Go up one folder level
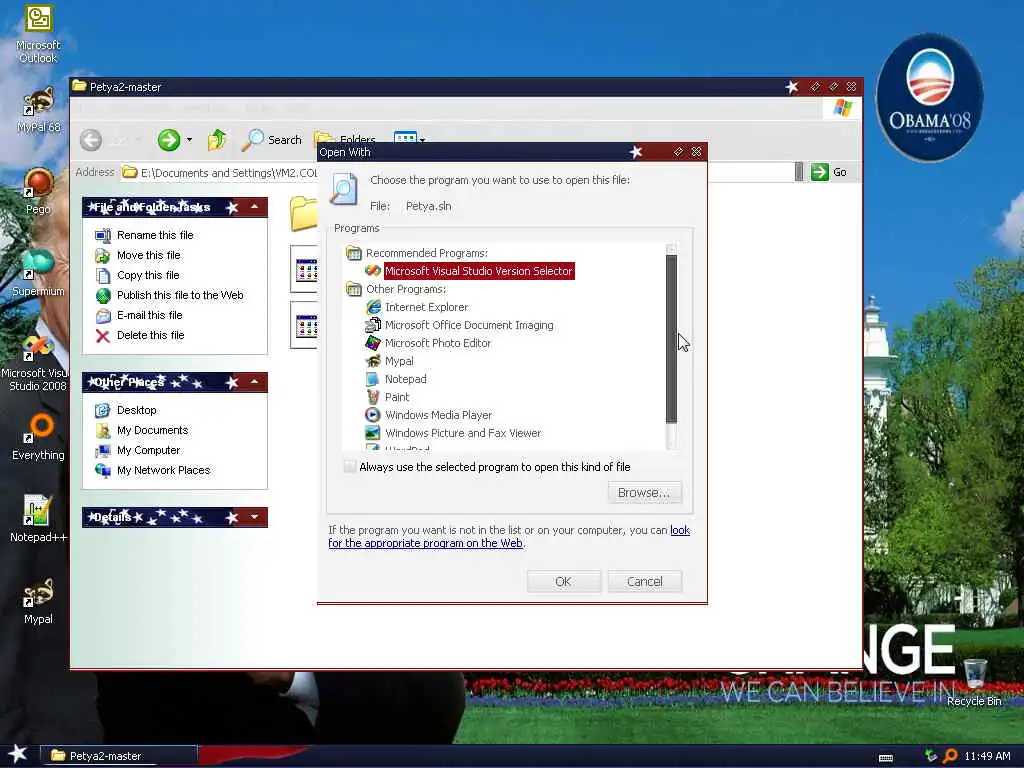Image resolution: width=1024 pixels, height=768 pixels. coord(217,140)
